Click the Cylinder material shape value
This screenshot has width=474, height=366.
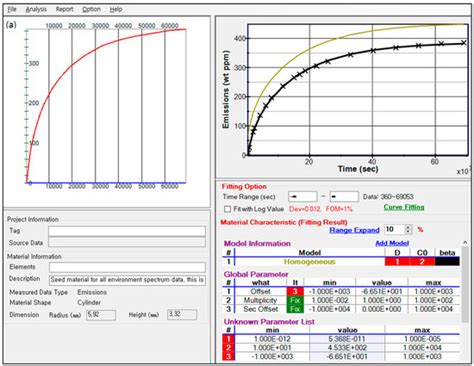pos(89,303)
